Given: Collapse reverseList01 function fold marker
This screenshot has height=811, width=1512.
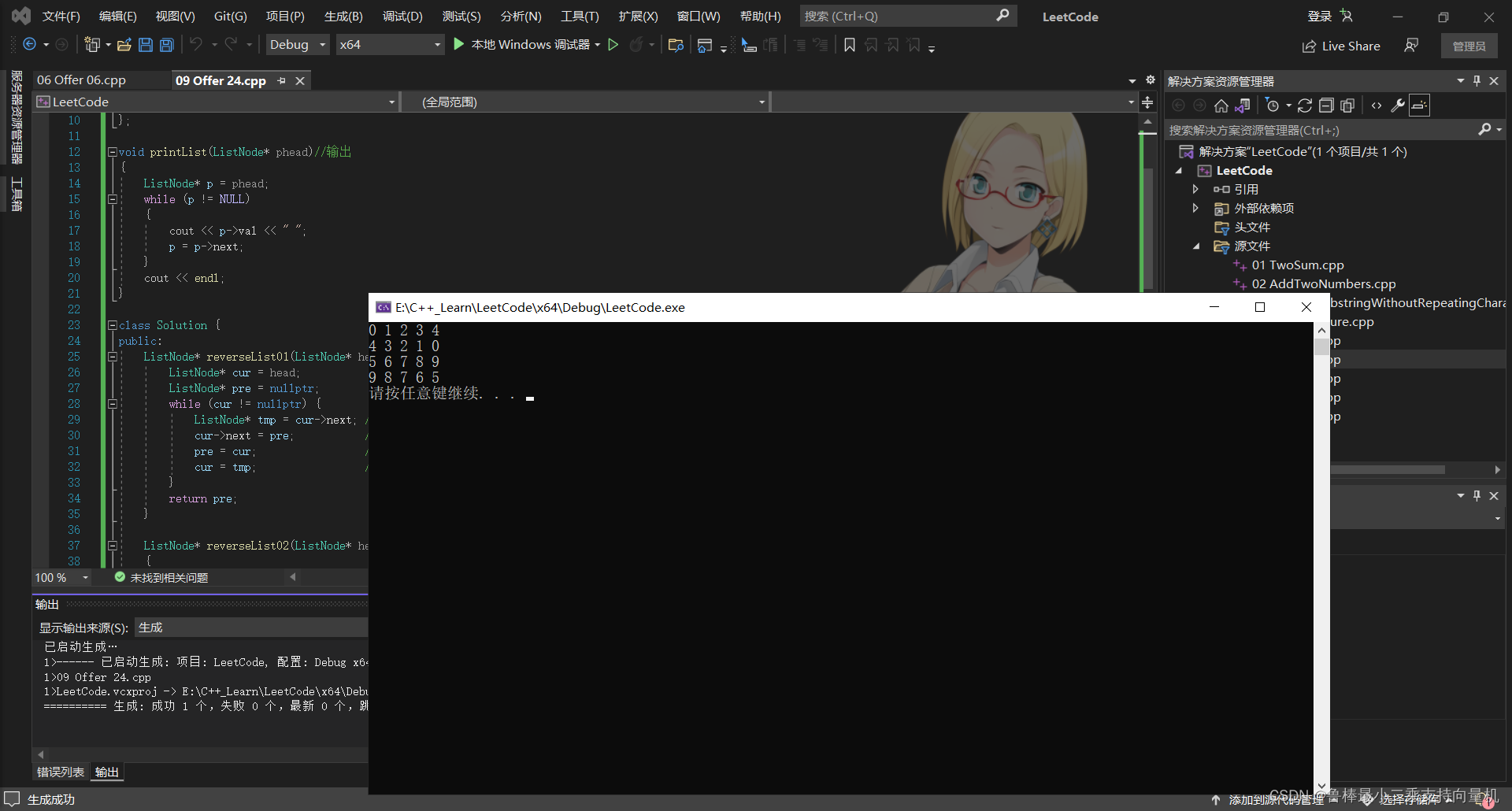Looking at the screenshot, I should pos(113,357).
